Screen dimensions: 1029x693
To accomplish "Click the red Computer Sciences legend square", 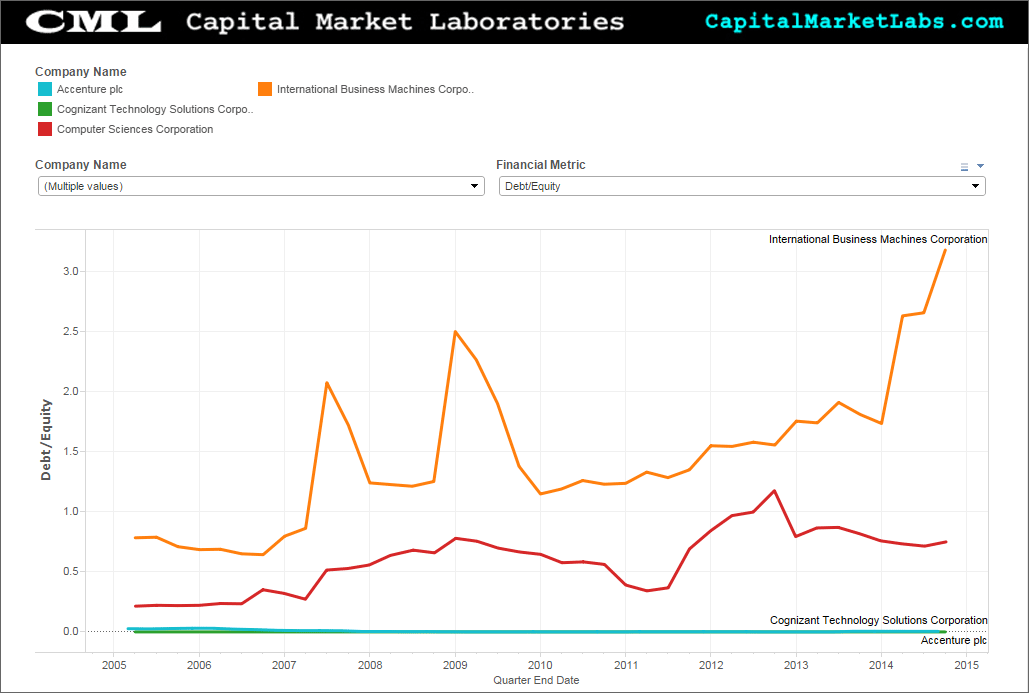I will pyautogui.click(x=44, y=130).
